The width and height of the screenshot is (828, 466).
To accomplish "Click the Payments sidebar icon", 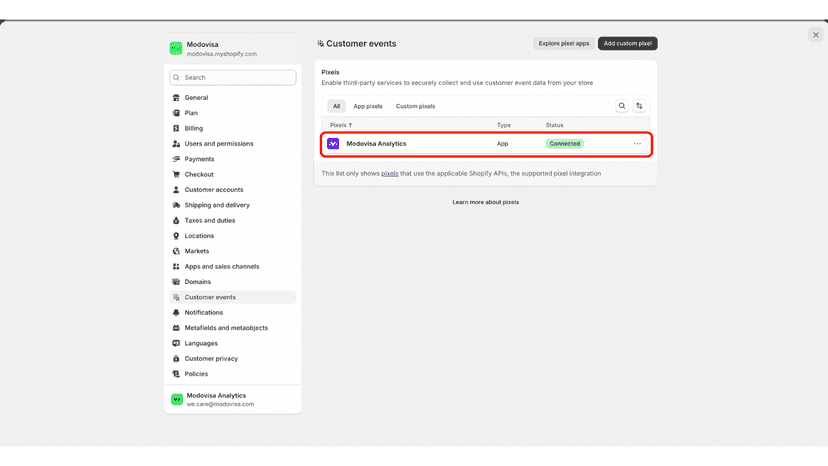I will 176,159.
